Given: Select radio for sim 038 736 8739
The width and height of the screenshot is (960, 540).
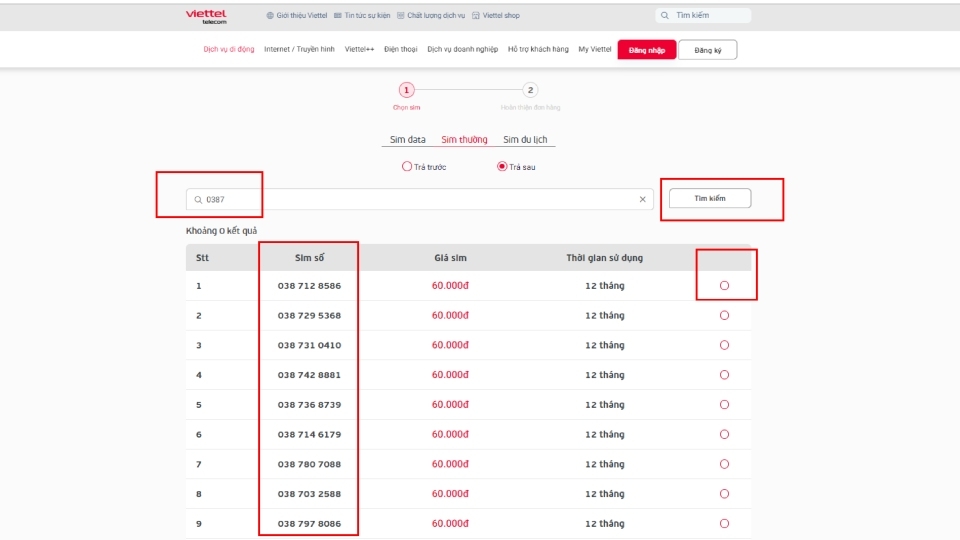Looking at the screenshot, I should tap(724, 405).
